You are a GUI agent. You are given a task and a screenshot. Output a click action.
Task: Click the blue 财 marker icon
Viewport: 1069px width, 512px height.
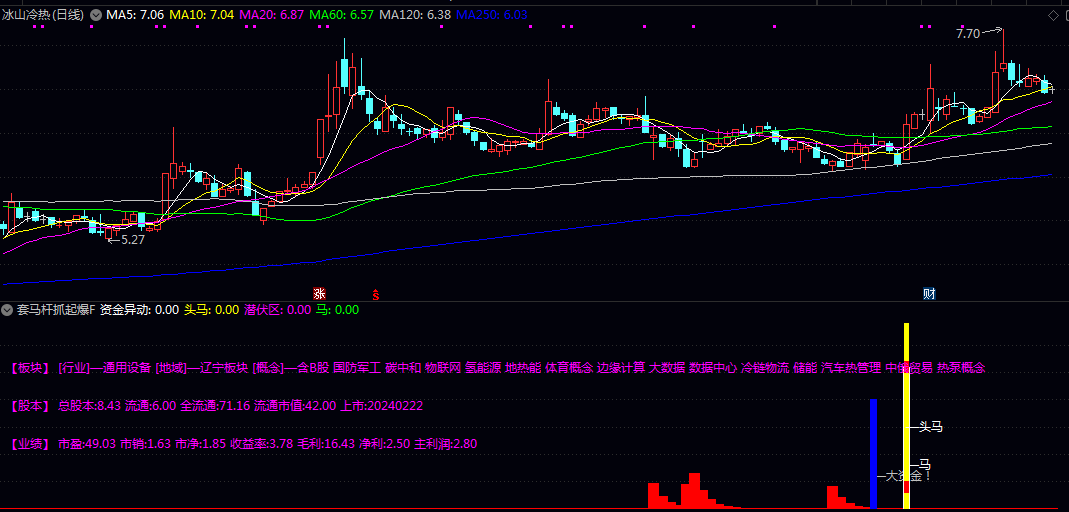click(929, 294)
